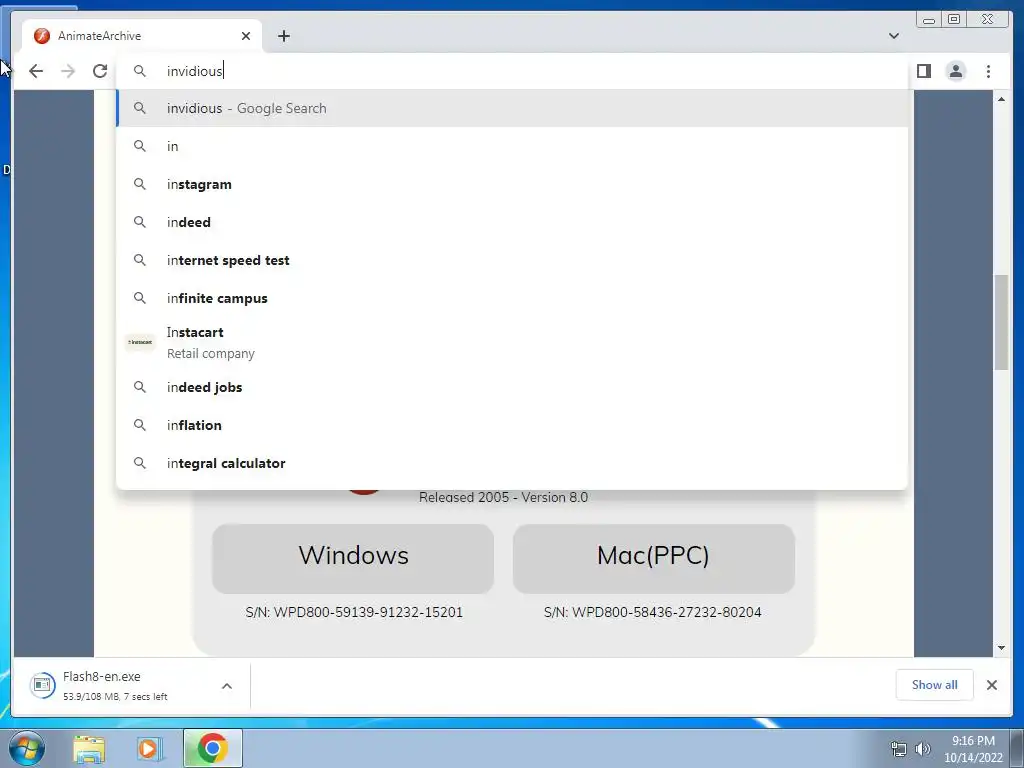Minimize the Chrome window

tap(929, 20)
